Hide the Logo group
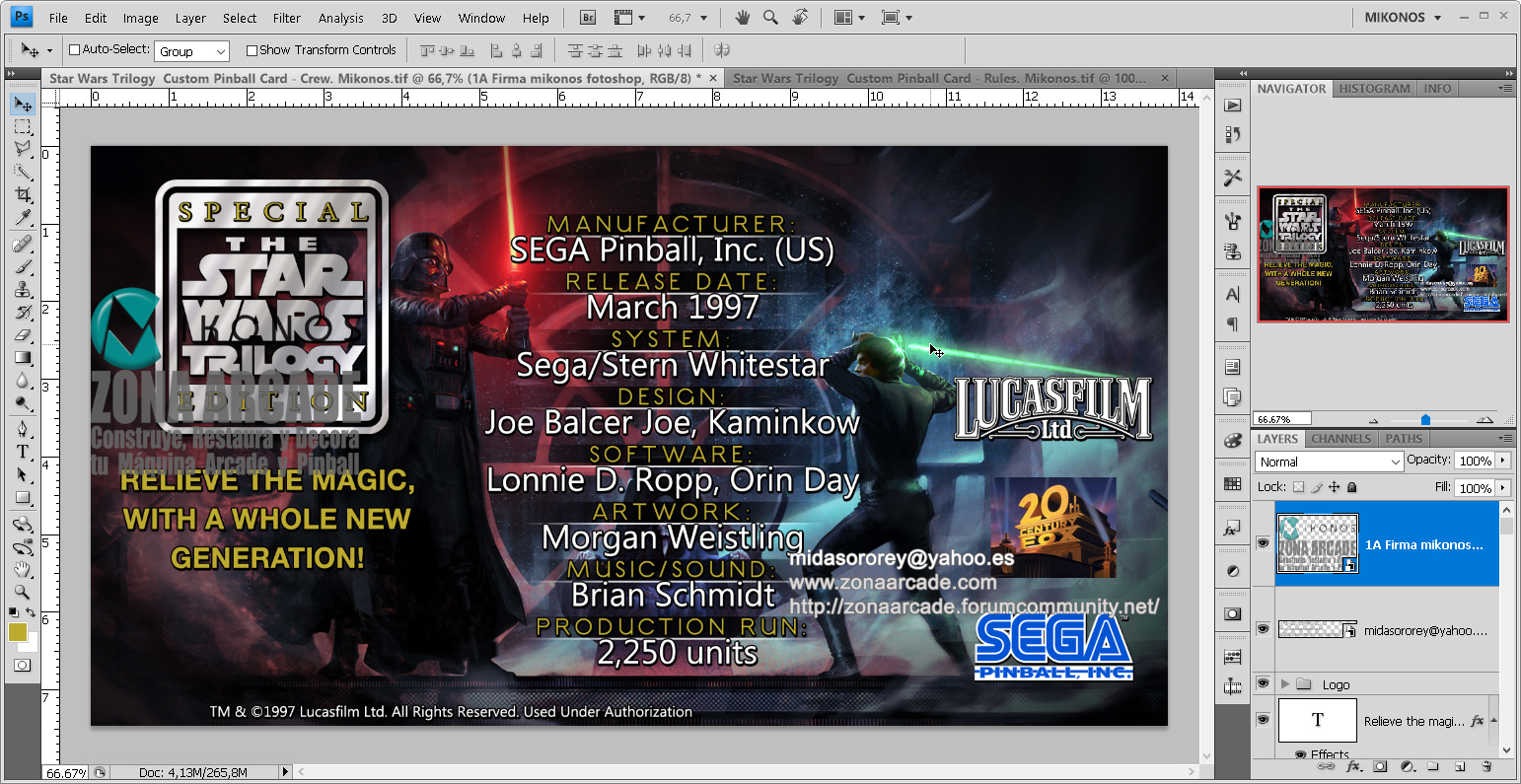The width and height of the screenshot is (1521, 784). pos(1264,683)
